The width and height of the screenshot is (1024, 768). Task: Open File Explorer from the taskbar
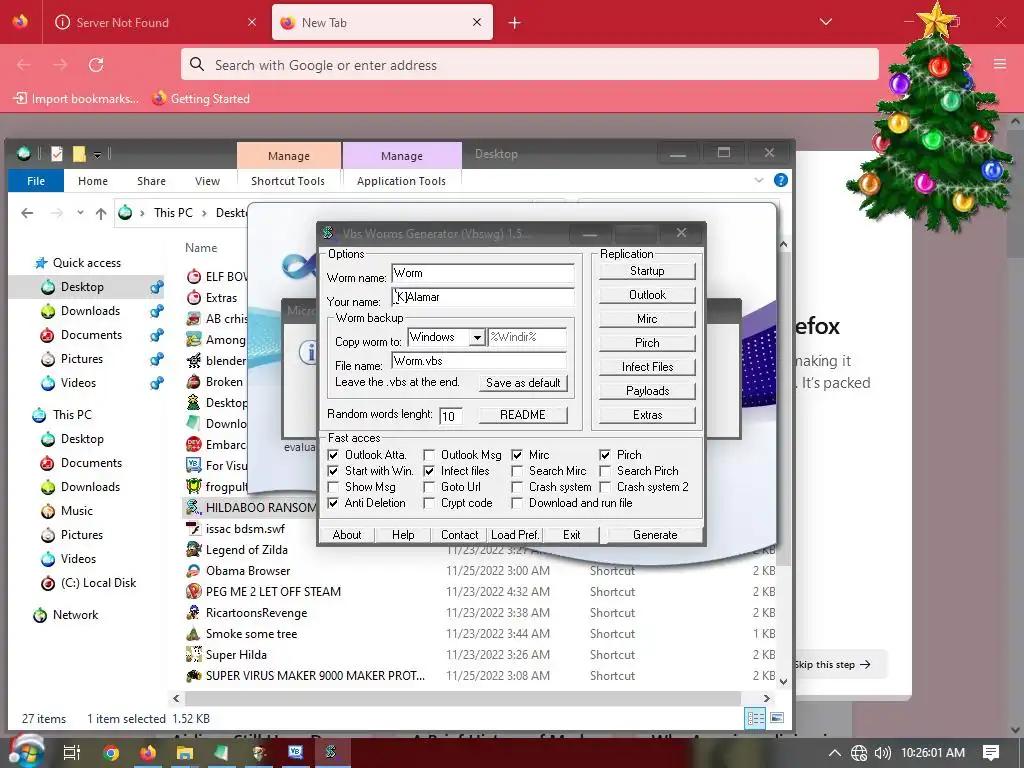185,753
